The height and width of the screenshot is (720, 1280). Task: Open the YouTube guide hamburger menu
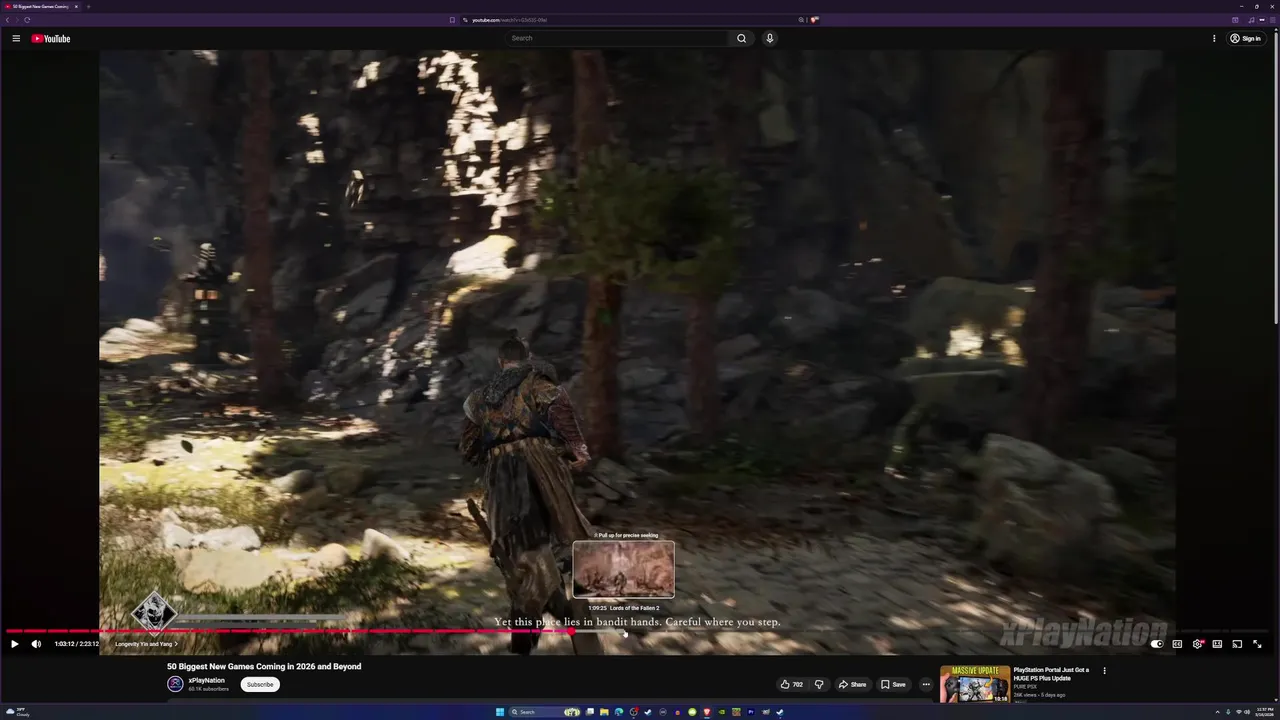(x=16, y=38)
